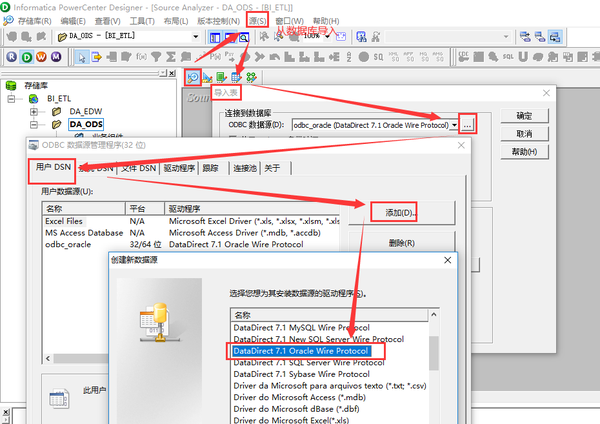The width and height of the screenshot is (600, 424).
Task: Click the U Union transformation icon
Action: pos(523,57)
